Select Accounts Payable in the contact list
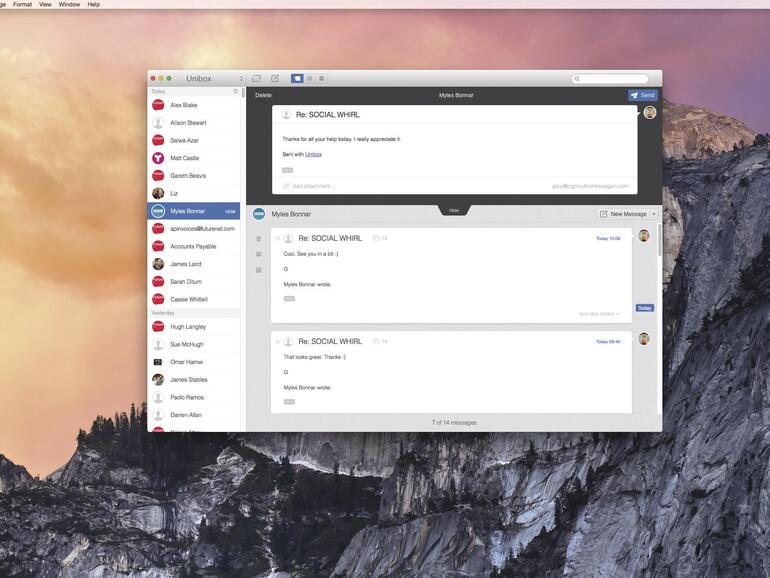Viewport: 770px width, 578px height. (x=194, y=247)
